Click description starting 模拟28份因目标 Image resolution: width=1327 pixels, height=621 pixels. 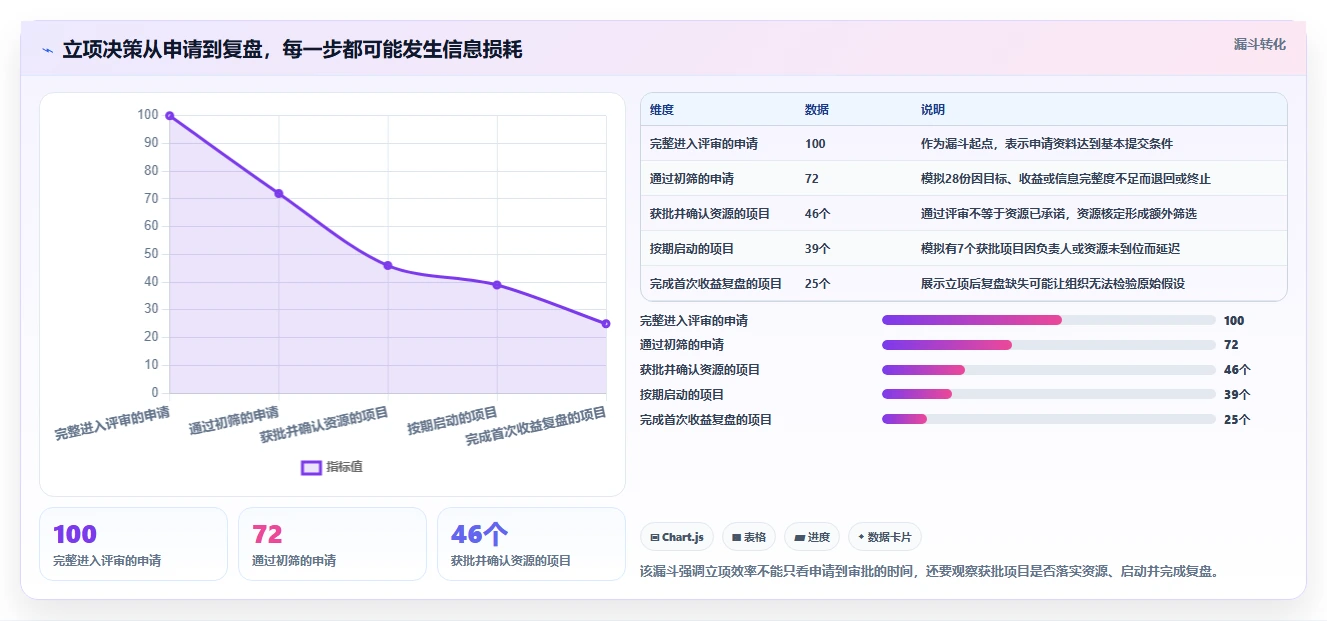(x=1066, y=179)
